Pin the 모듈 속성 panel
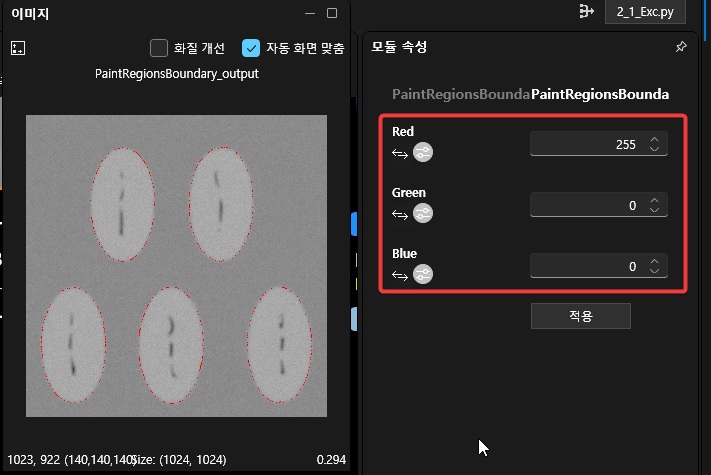 tap(681, 47)
